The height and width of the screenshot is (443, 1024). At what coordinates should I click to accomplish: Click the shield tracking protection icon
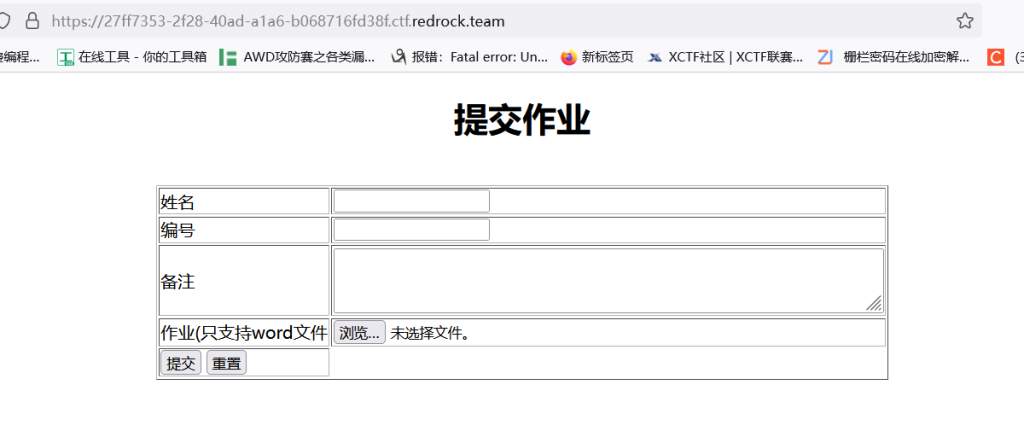(x=5, y=20)
